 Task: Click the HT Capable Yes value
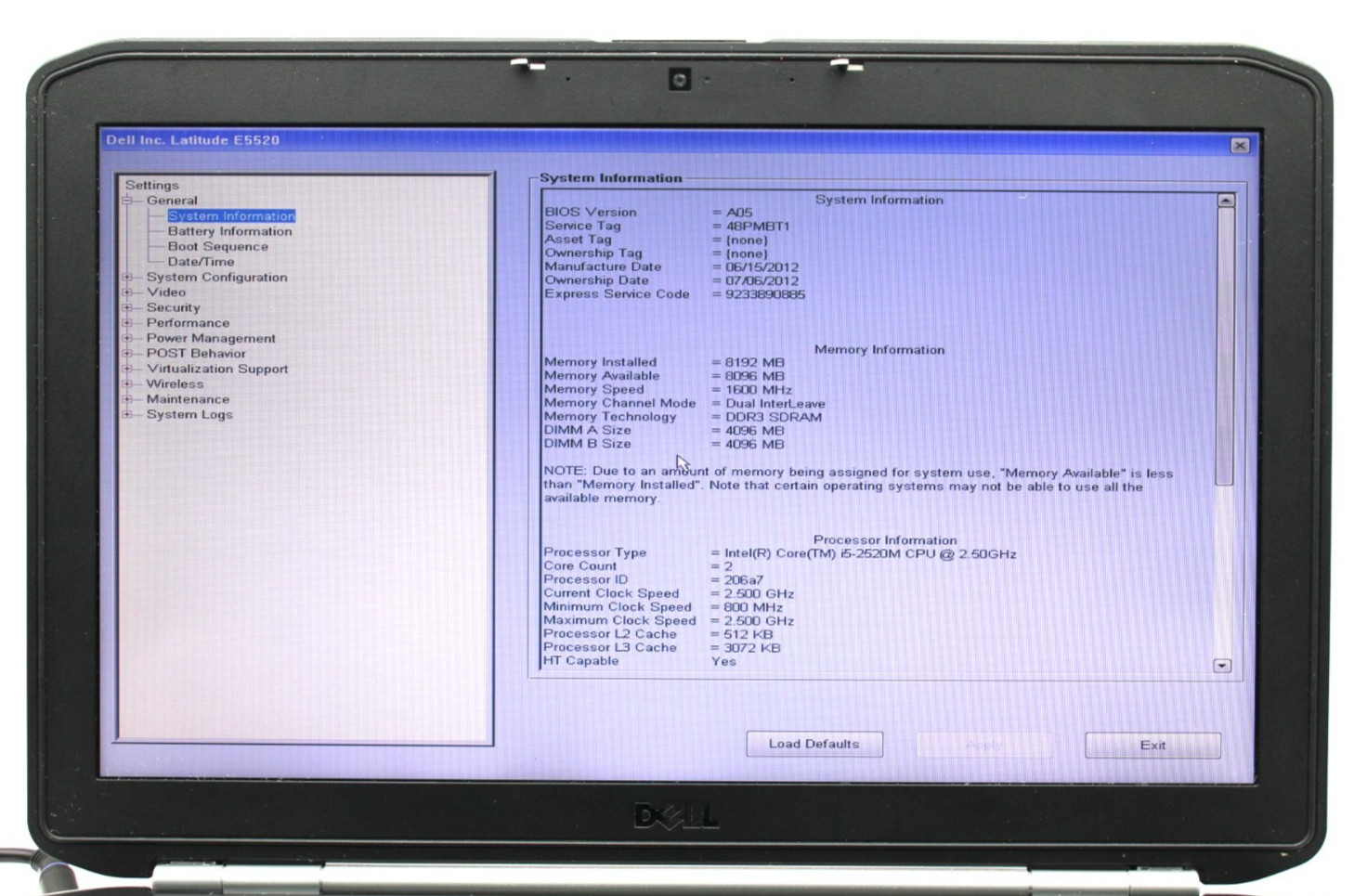coord(723,661)
